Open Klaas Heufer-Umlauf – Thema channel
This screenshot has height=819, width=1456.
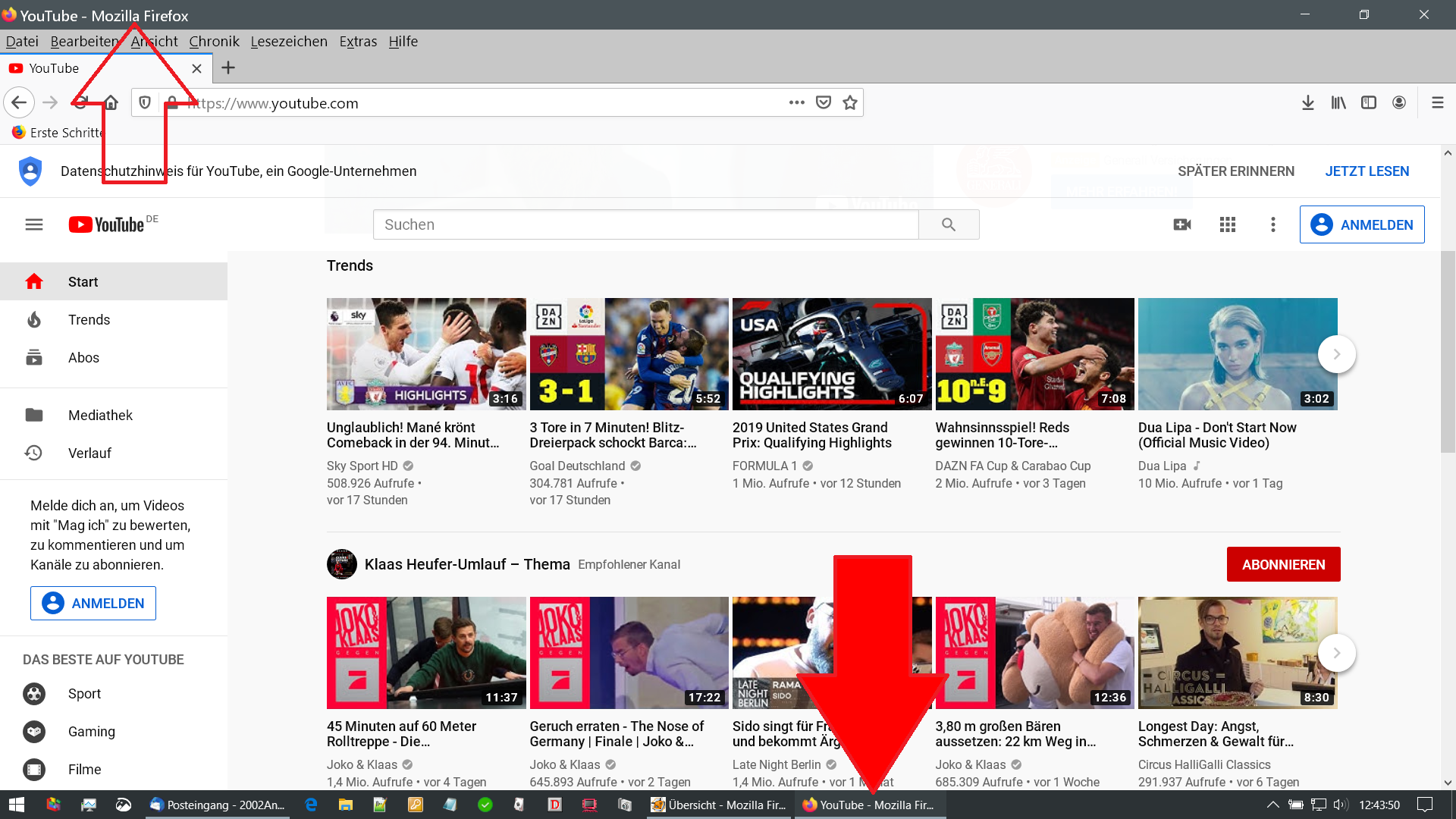click(x=467, y=564)
